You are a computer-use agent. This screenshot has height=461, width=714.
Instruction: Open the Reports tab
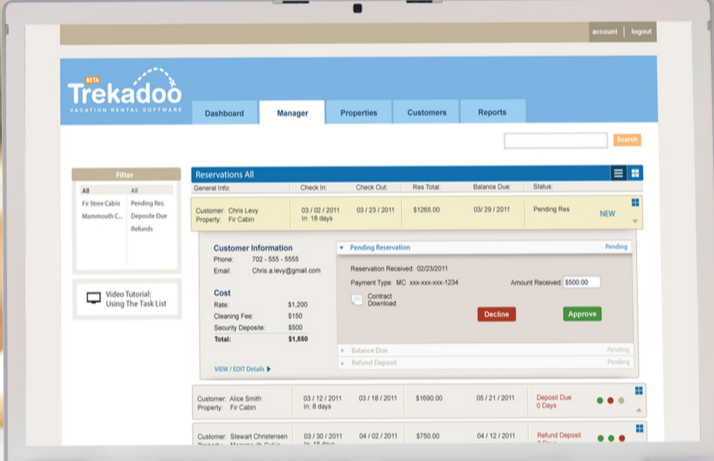(x=492, y=112)
